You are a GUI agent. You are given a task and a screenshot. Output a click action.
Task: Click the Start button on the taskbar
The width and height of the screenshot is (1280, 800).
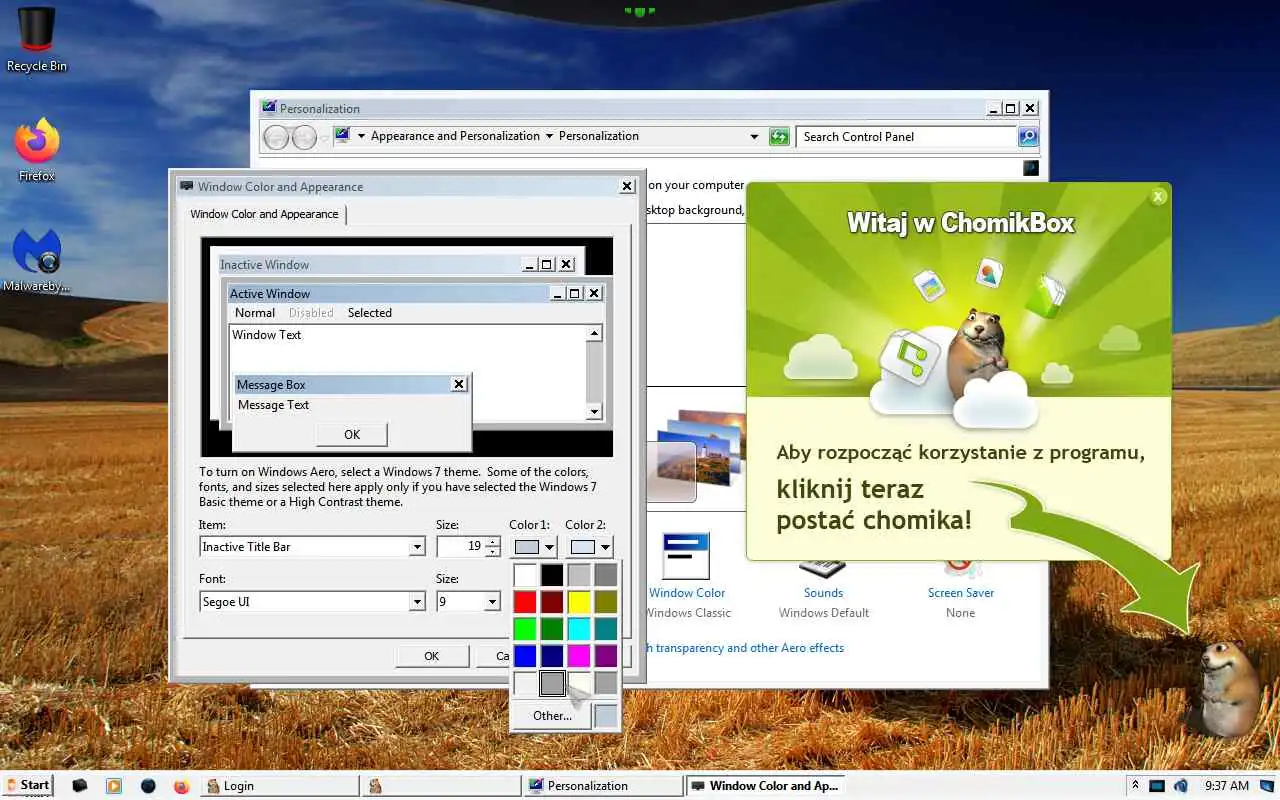[x=27, y=785]
